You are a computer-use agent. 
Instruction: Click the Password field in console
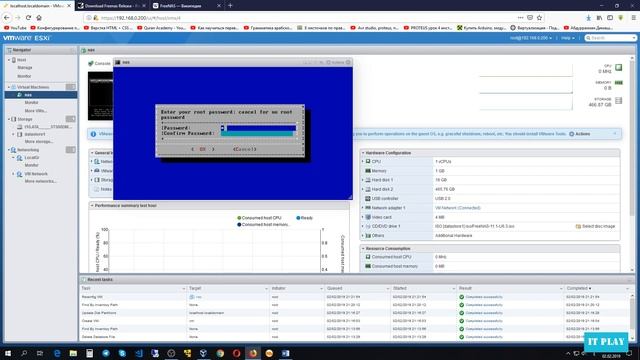pos(258,128)
